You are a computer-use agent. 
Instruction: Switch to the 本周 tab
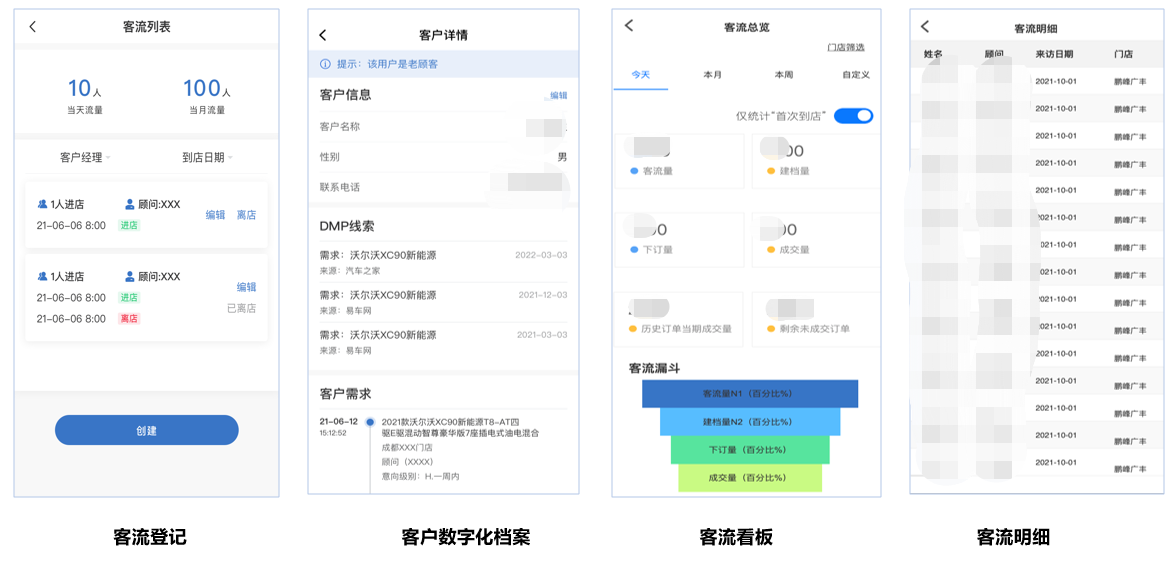point(784,75)
